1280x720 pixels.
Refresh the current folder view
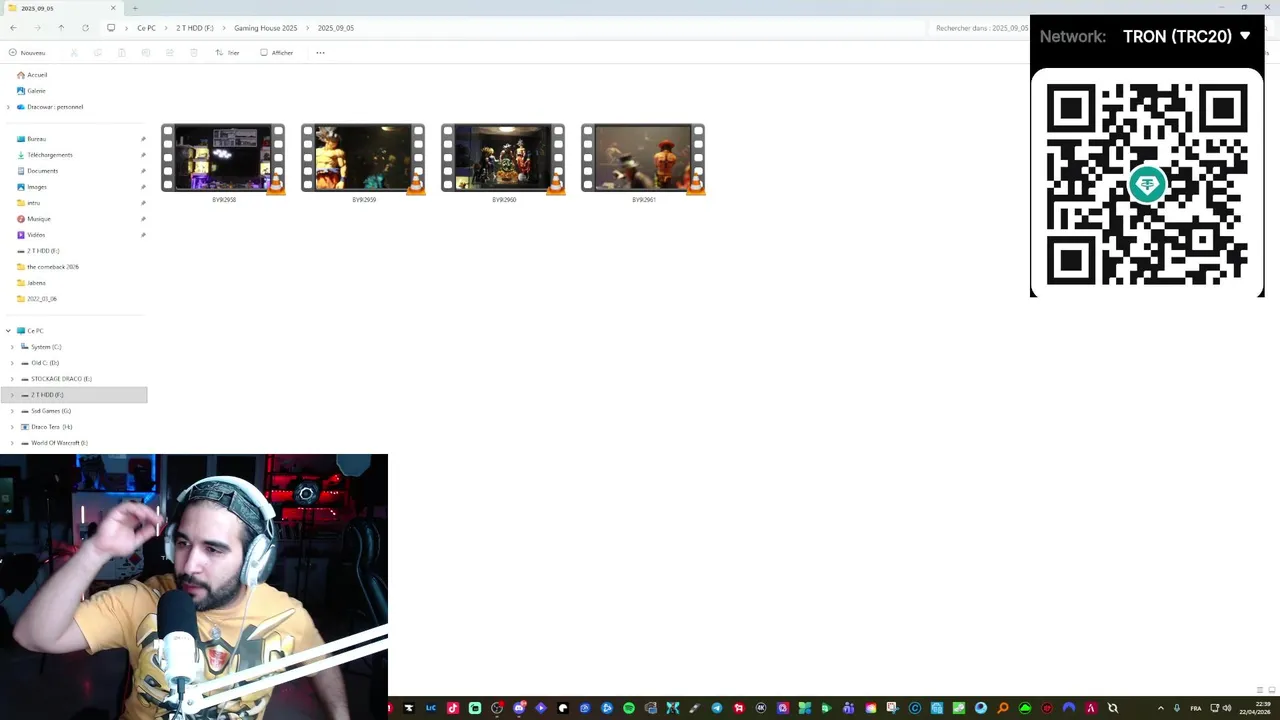click(x=85, y=28)
